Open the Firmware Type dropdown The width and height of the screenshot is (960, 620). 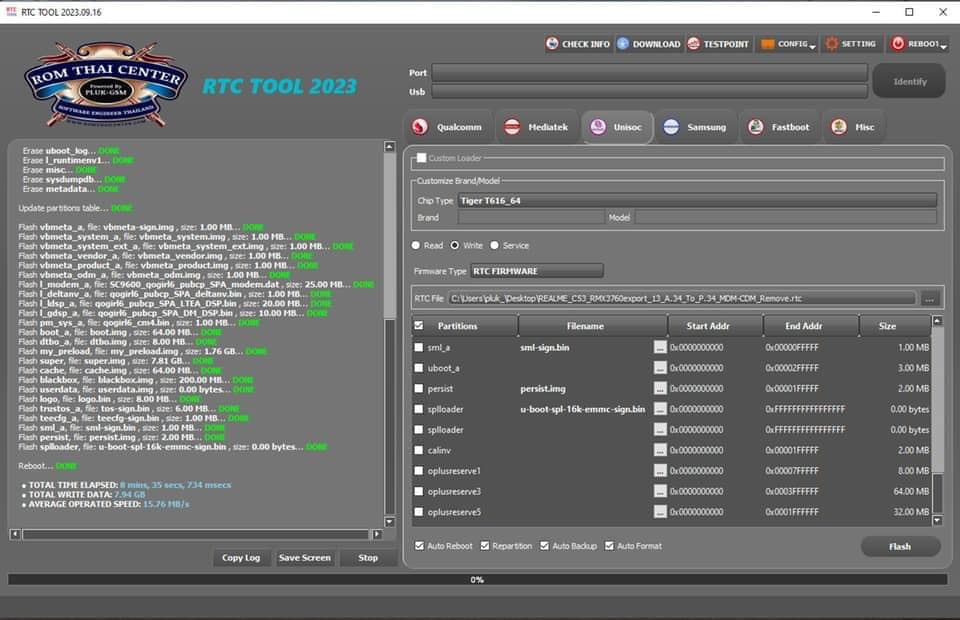536,271
